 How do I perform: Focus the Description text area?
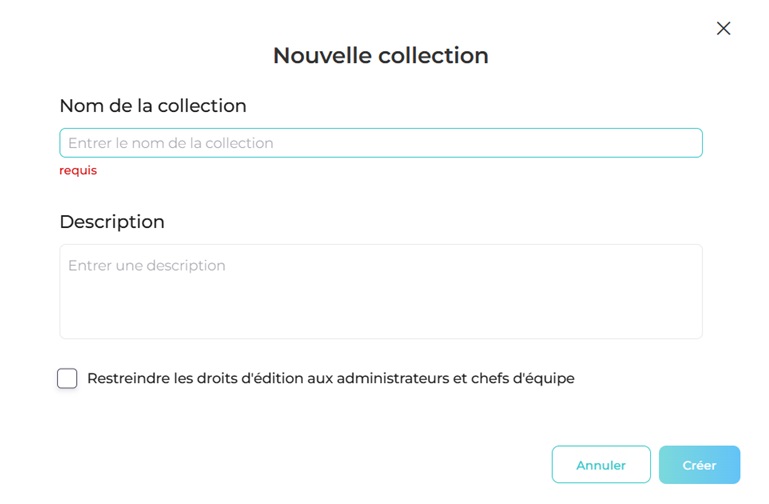point(381,291)
